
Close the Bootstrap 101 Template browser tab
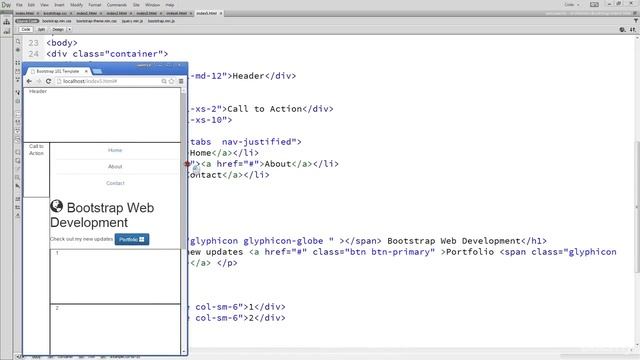tap(86, 71)
